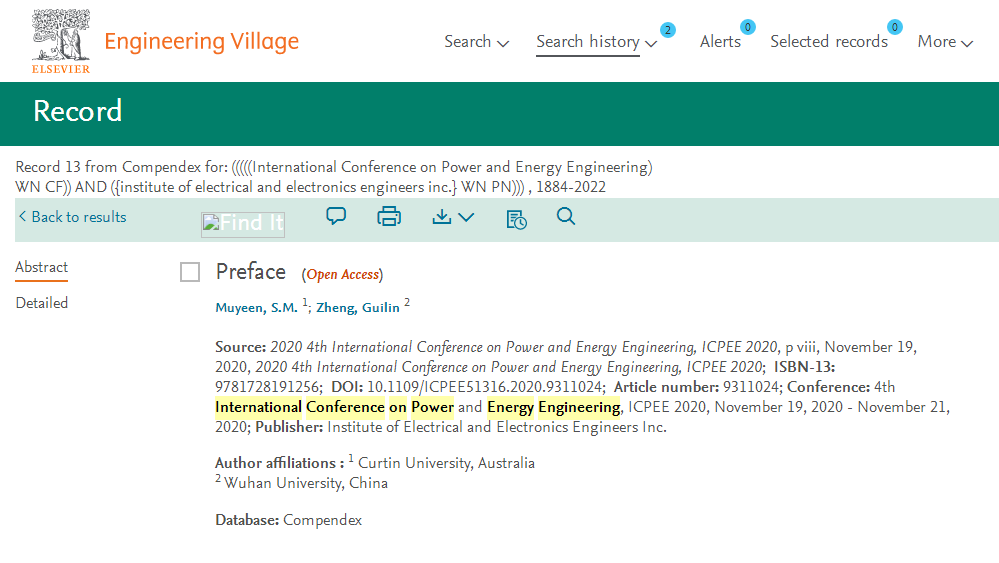Expand the Search dropdown menu
Screen dimensions: 999x563
pyautogui.click(x=476, y=42)
